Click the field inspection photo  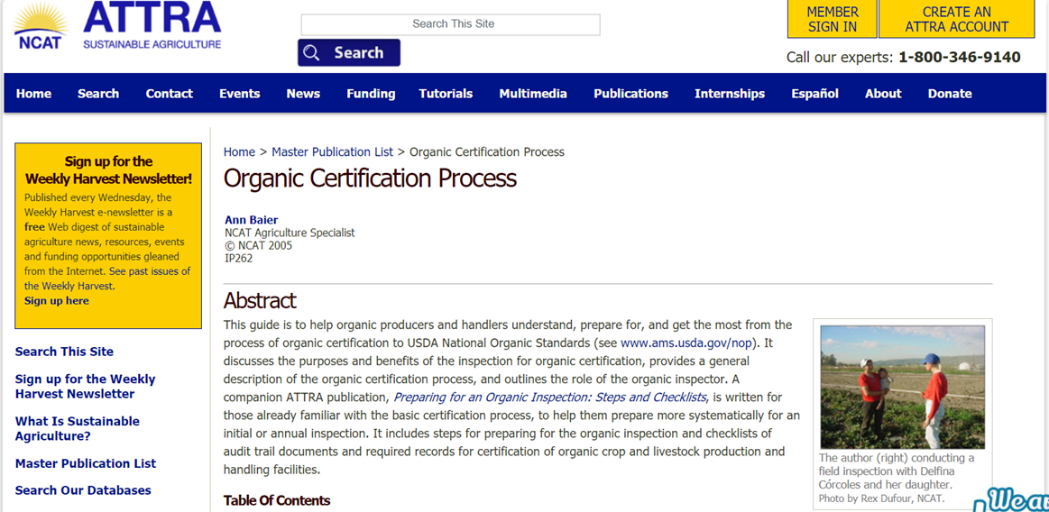click(x=902, y=387)
